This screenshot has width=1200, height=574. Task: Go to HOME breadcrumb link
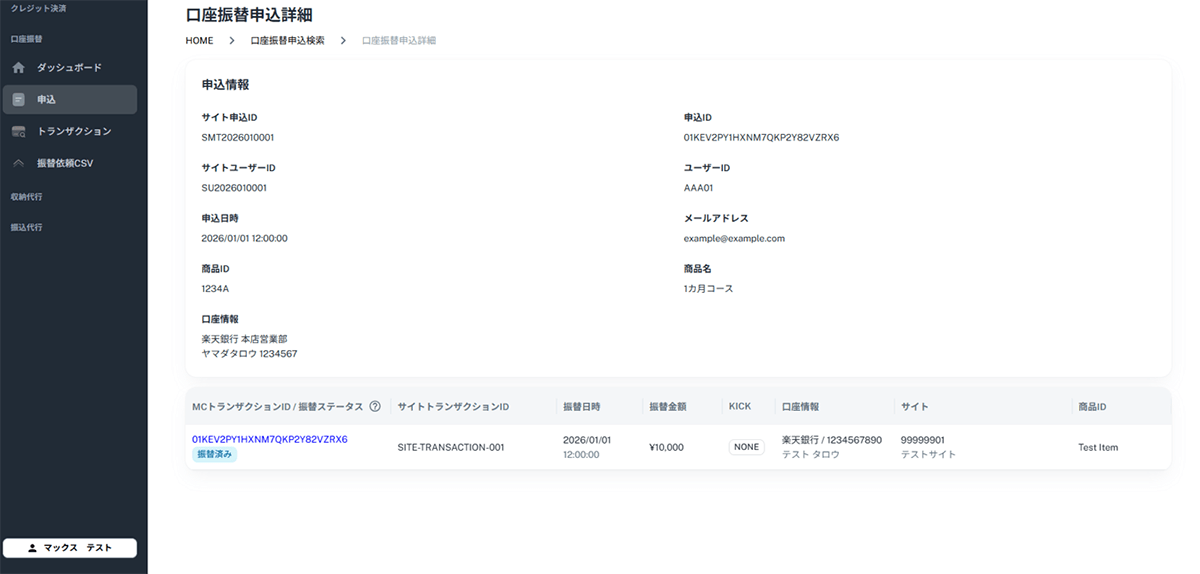[x=199, y=41]
